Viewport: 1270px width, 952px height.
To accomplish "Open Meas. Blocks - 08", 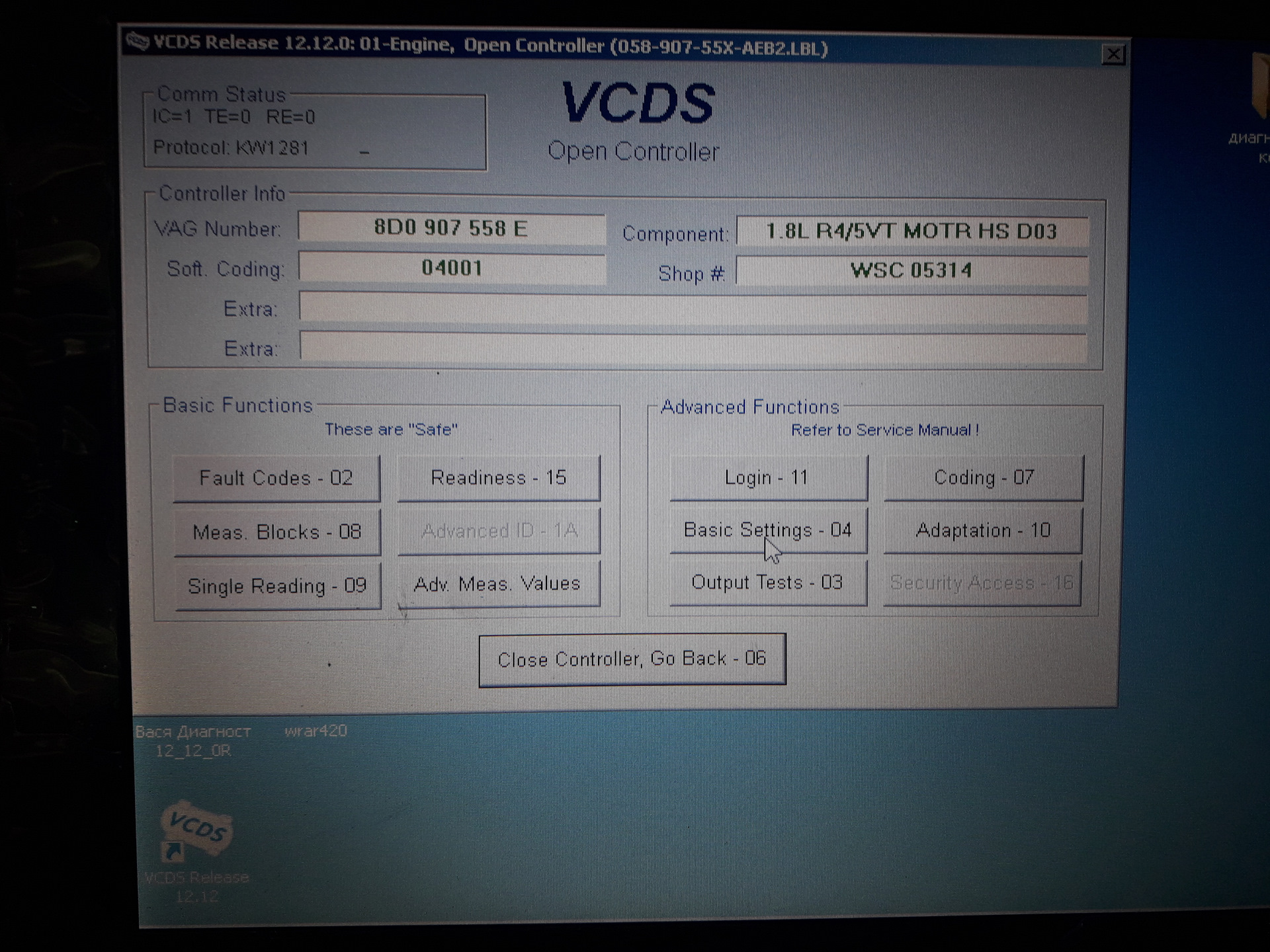I will 276,532.
